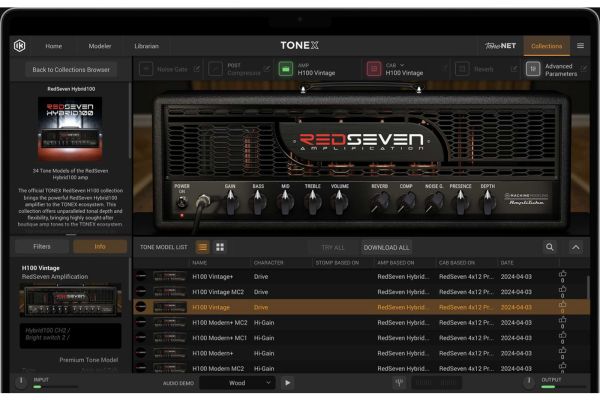Screen dimensions: 600x400
Task: Click the IK Multimedia logo icon
Action: tap(20, 46)
